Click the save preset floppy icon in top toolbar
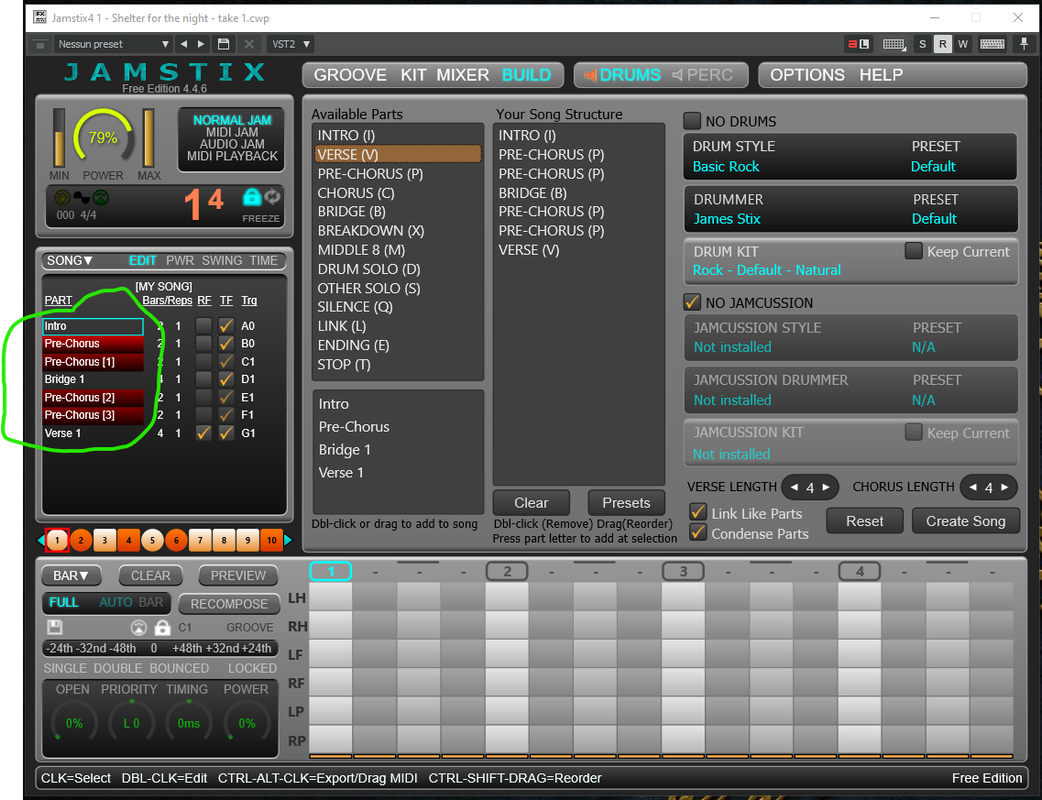The height and width of the screenshot is (800, 1042). [x=224, y=44]
